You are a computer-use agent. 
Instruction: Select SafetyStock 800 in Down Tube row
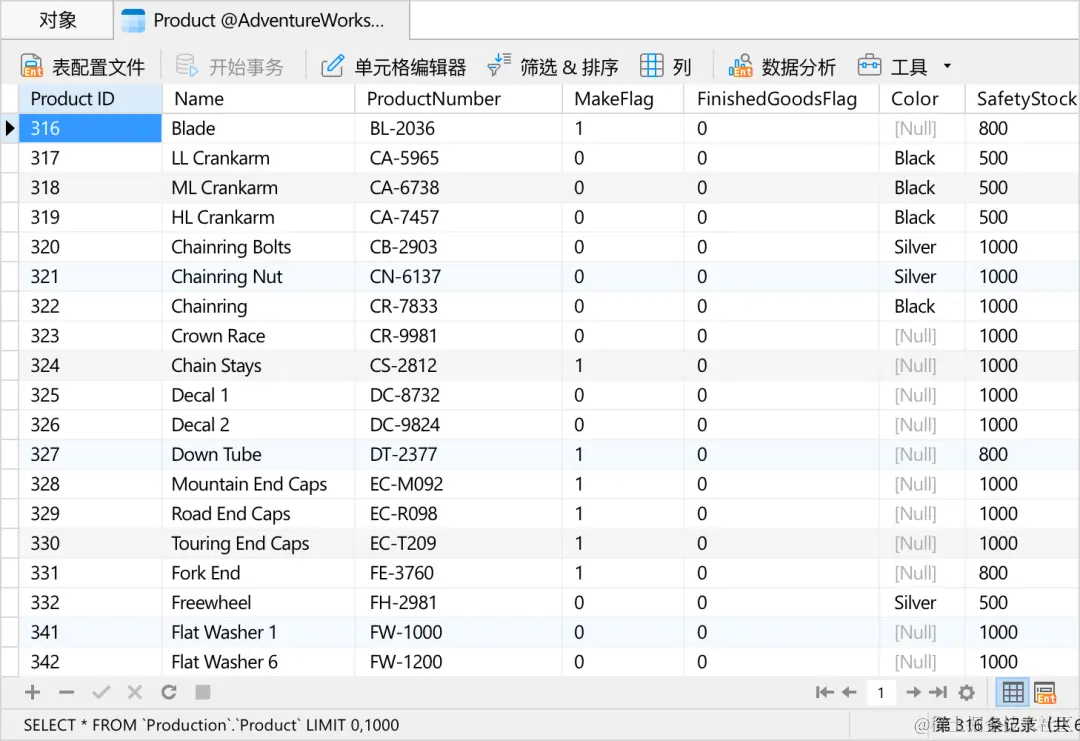[1023, 454]
